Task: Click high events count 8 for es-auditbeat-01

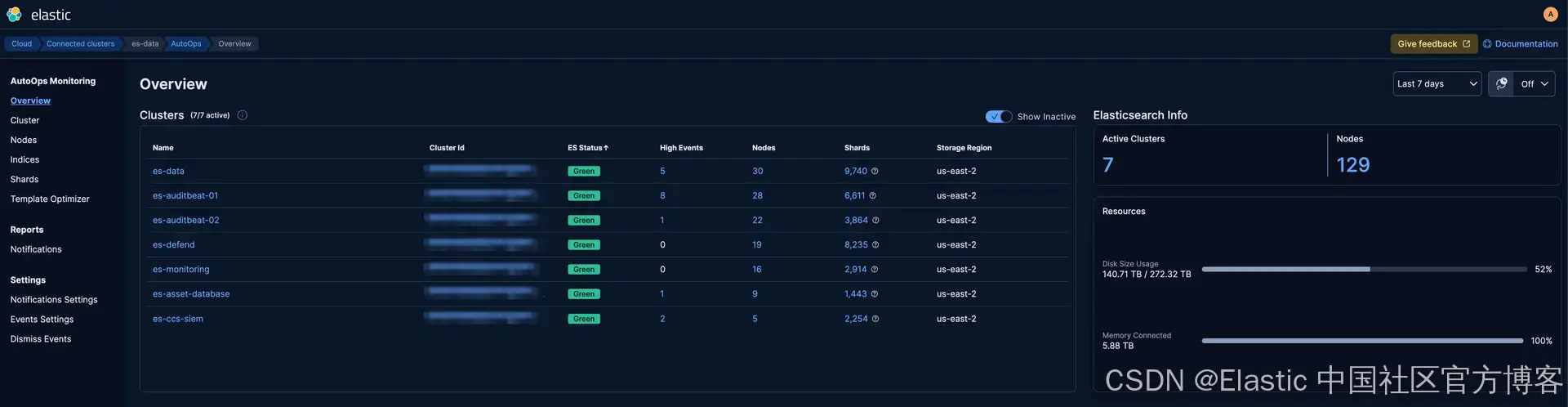Action: [x=662, y=195]
